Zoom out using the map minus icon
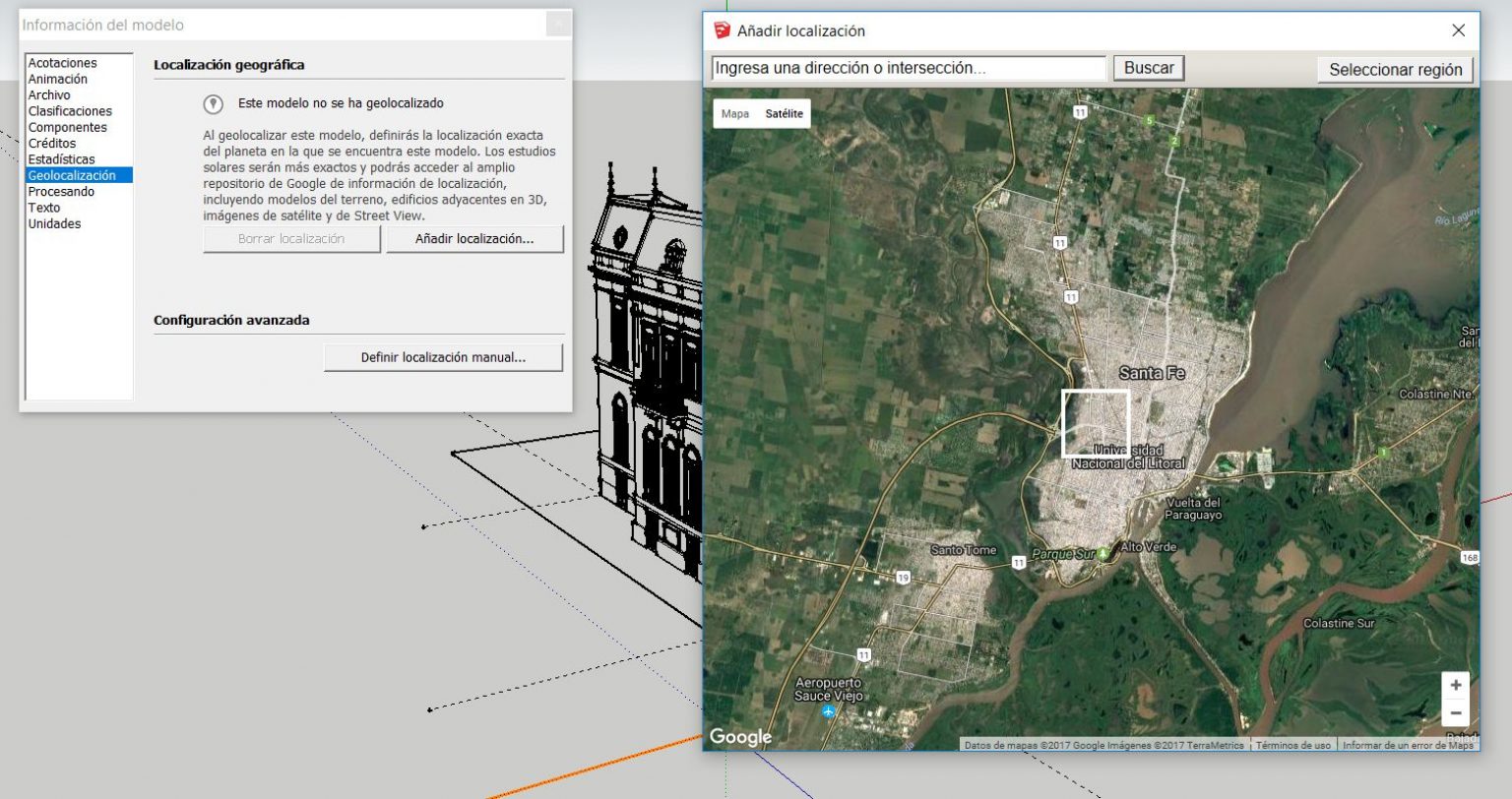 coord(1456,710)
